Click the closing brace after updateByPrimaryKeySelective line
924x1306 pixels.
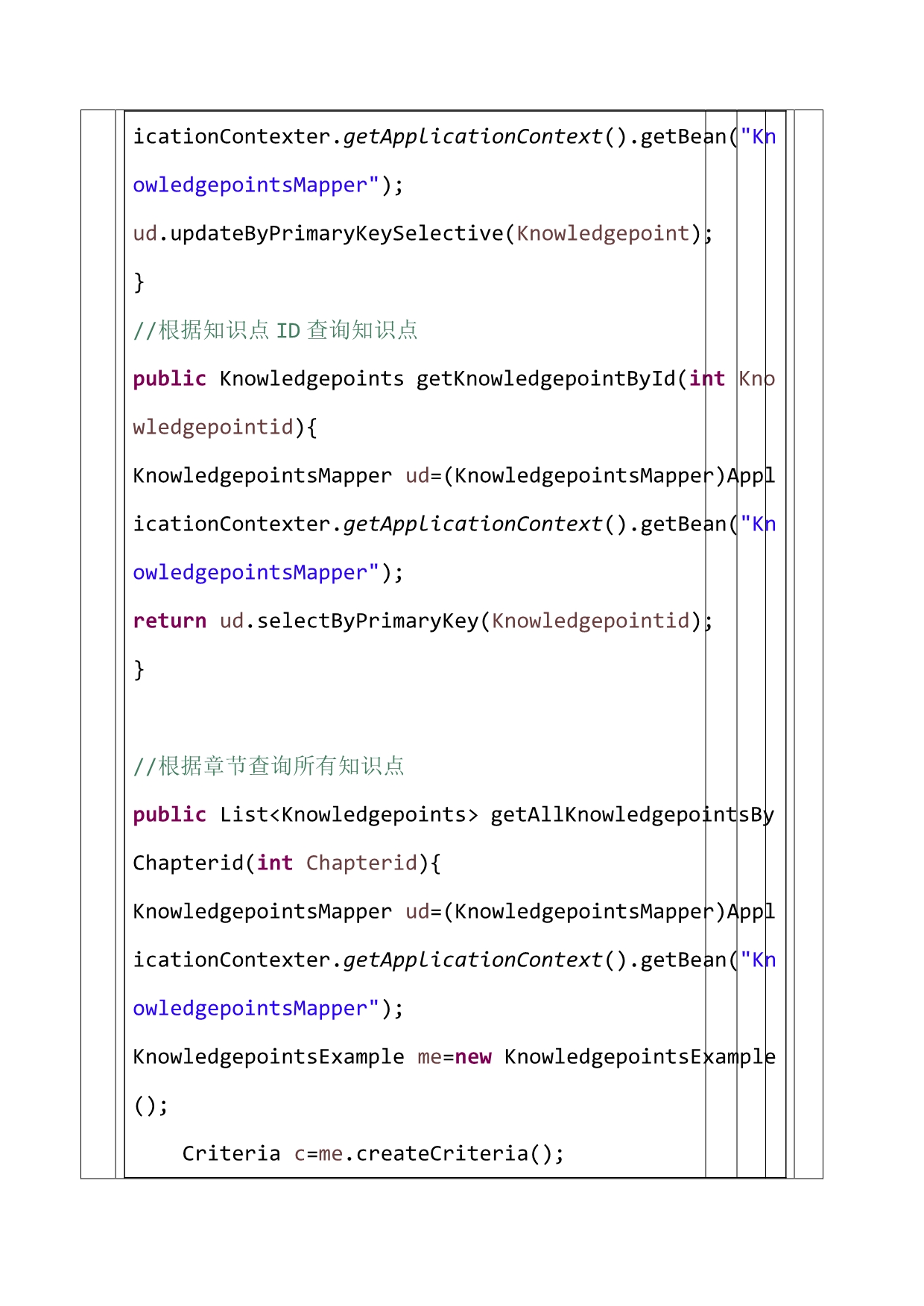[139, 282]
